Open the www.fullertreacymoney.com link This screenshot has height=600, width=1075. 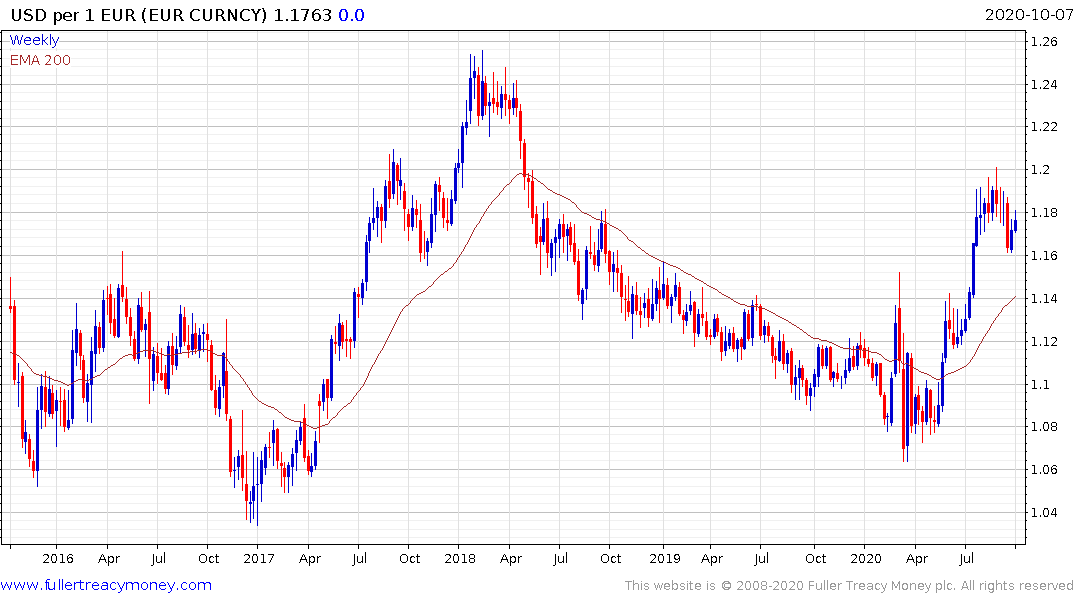106,585
